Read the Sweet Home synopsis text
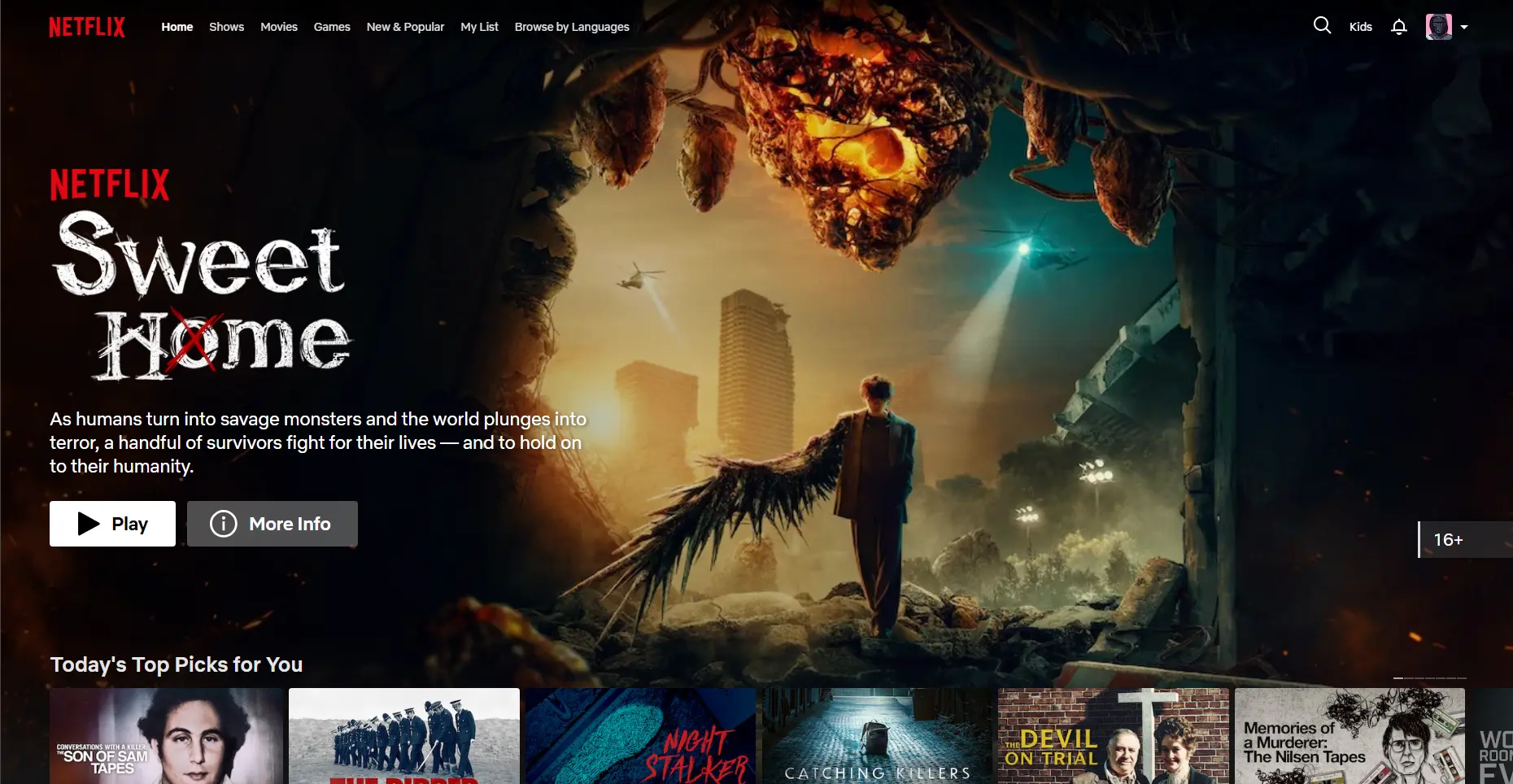The width and height of the screenshot is (1513, 784). pos(318,442)
